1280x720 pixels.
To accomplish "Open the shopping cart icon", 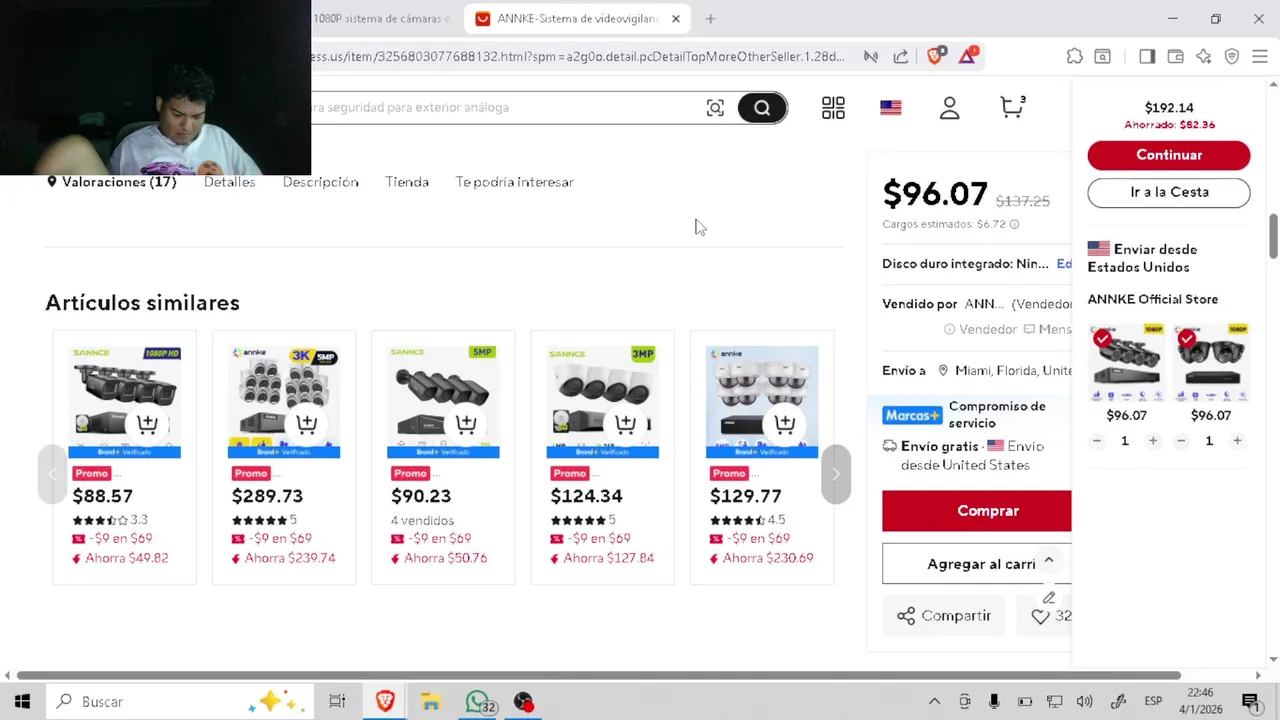I will 1013,107.
